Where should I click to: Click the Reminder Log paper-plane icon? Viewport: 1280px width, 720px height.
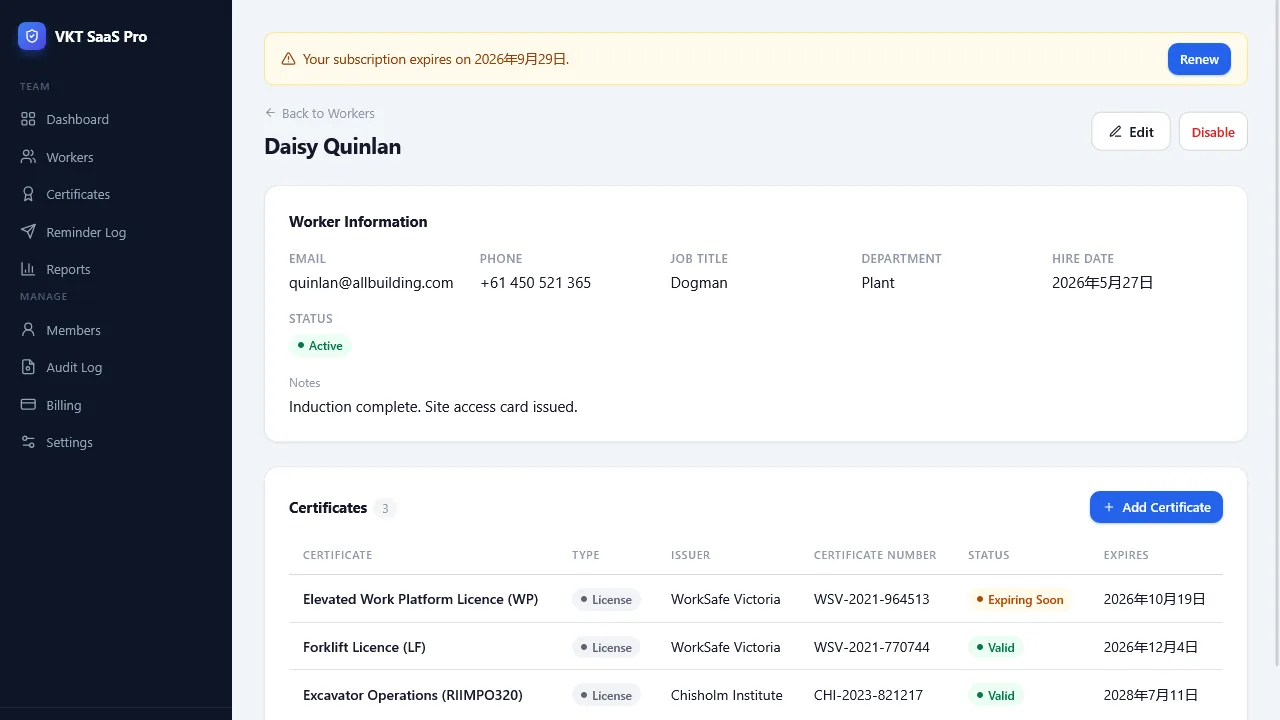tap(28, 232)
